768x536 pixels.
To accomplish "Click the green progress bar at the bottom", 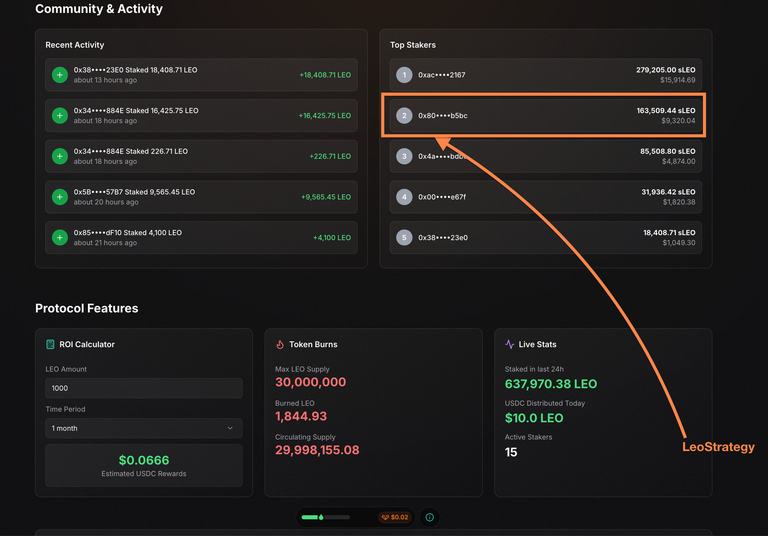I will (326, 517).
